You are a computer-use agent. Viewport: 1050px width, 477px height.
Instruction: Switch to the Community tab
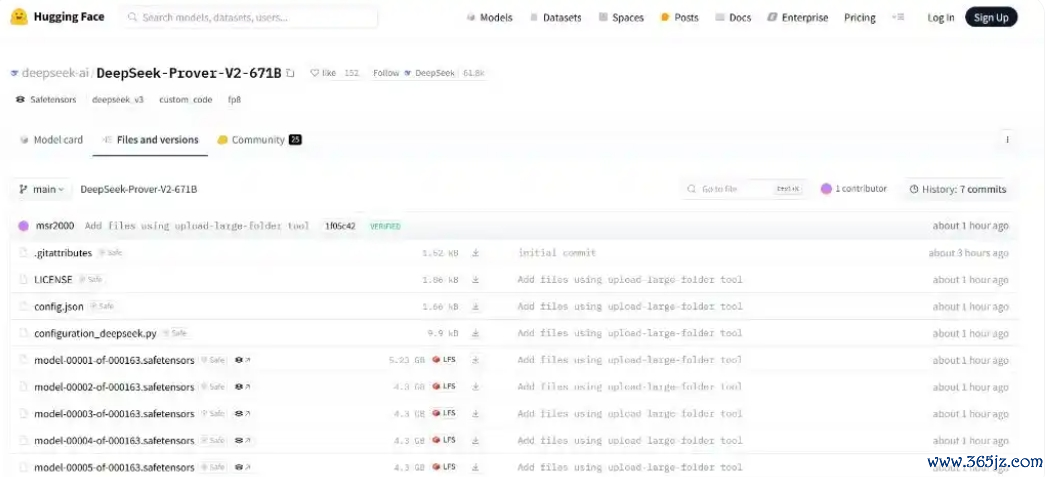click(259, 140)
